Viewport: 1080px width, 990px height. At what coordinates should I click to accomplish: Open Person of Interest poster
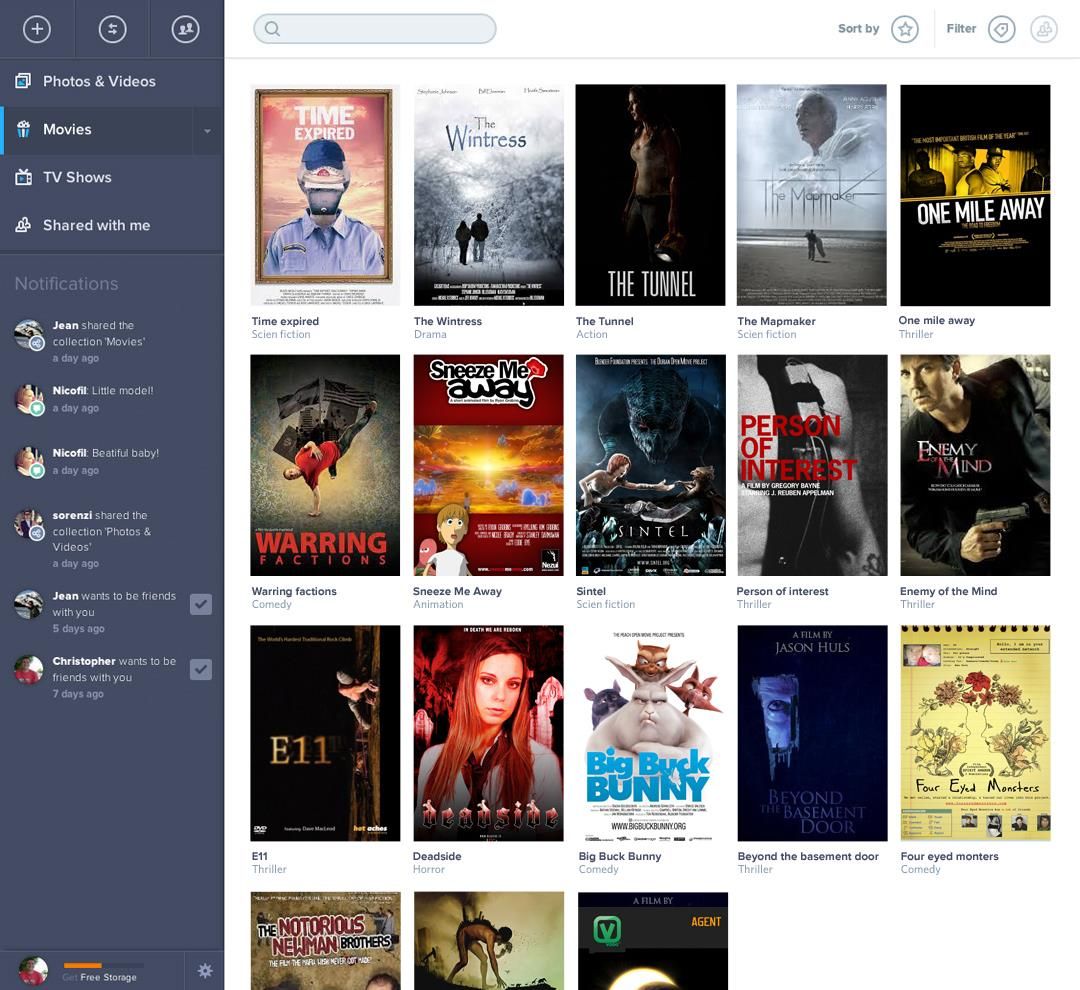812,465
